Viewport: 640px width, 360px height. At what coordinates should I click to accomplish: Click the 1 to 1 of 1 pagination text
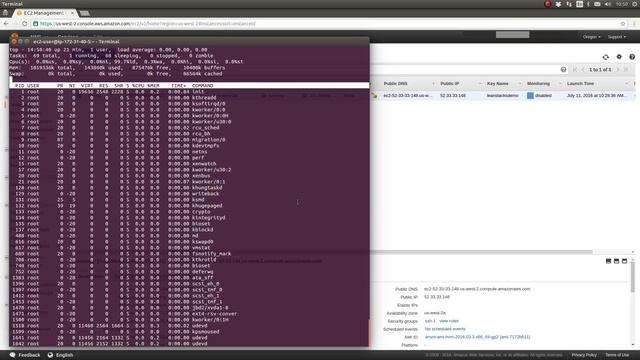point(600,70)
